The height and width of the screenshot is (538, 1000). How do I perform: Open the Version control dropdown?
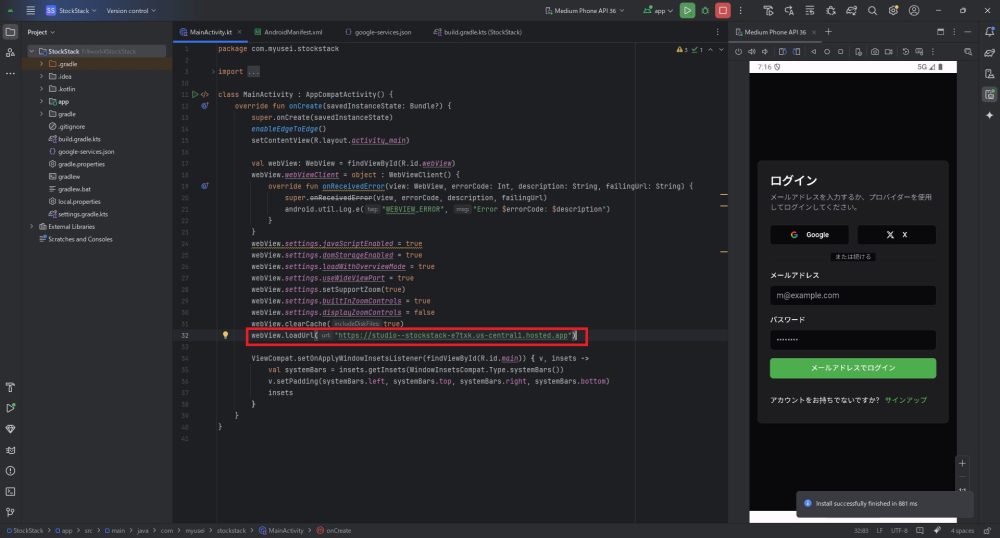133,10
